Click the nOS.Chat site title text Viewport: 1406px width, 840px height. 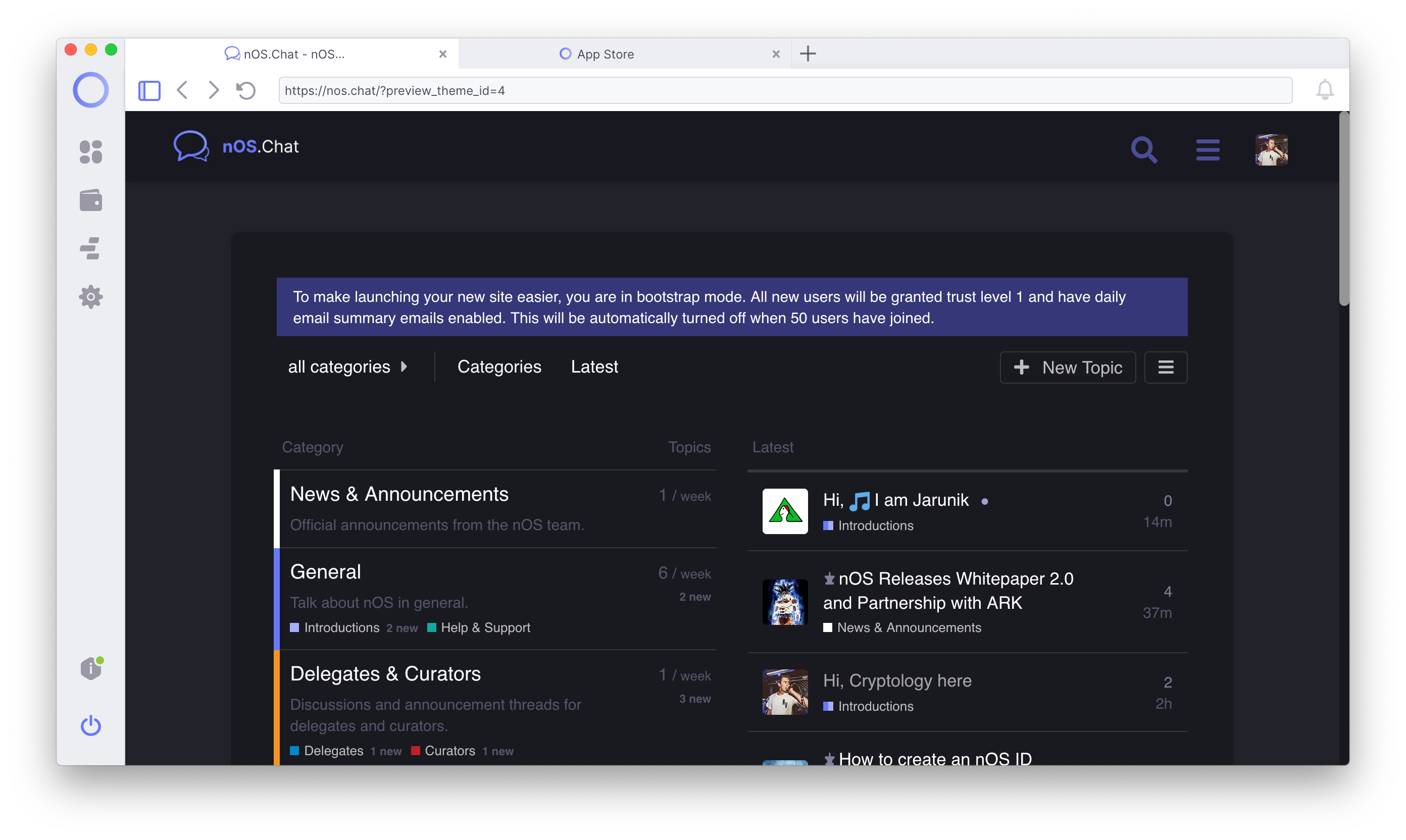261,146
